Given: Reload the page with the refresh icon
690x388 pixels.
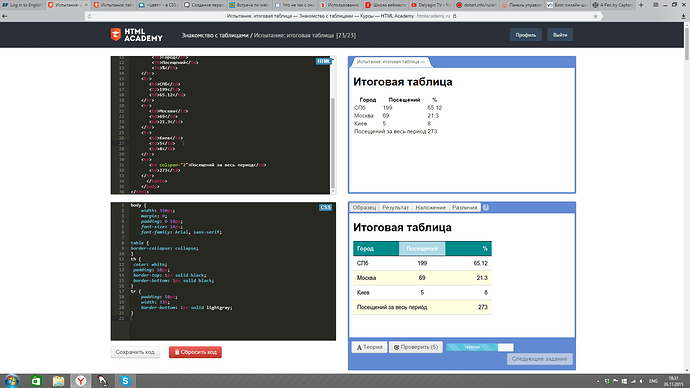Looking at the screenshot, I should tap(89, 16).
